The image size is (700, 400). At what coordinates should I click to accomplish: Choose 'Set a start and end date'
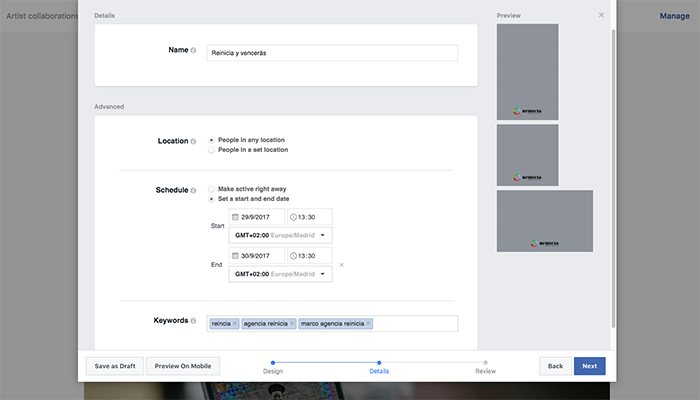tap(212, 199)
